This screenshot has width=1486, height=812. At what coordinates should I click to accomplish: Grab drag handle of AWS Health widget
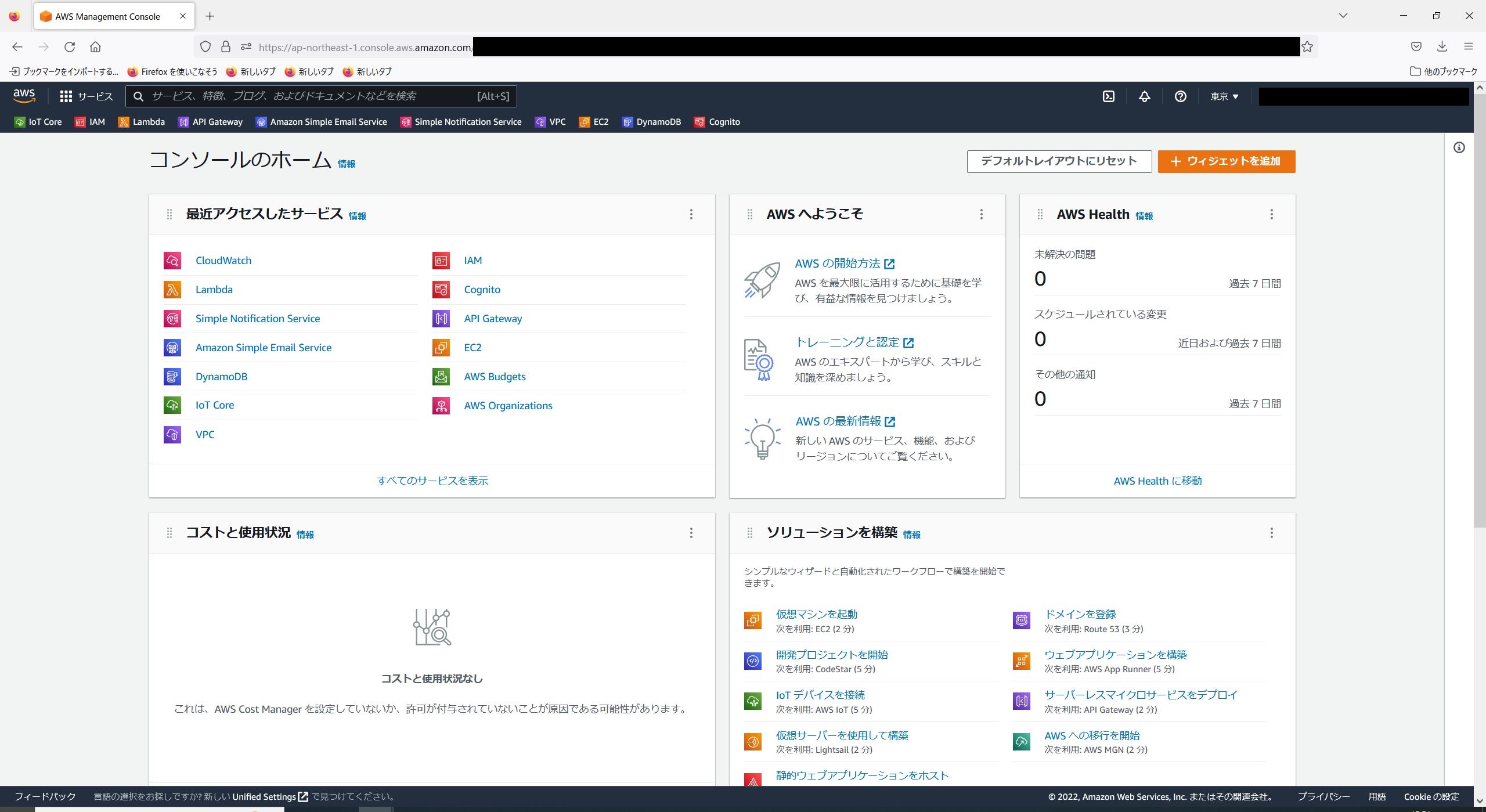(1040, 214)
